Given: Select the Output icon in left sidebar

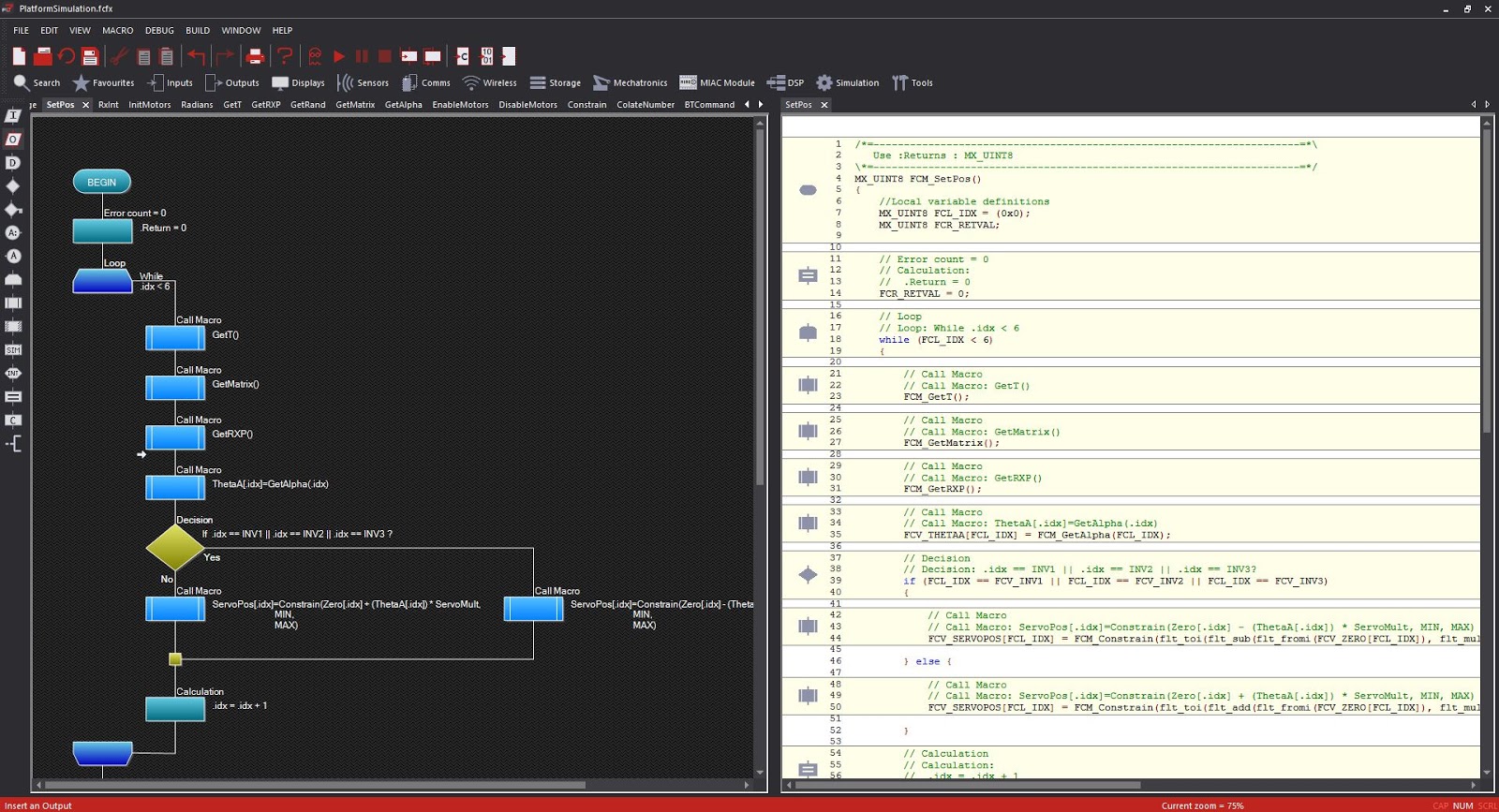Looking at the screenshot, I should (13, 140).
